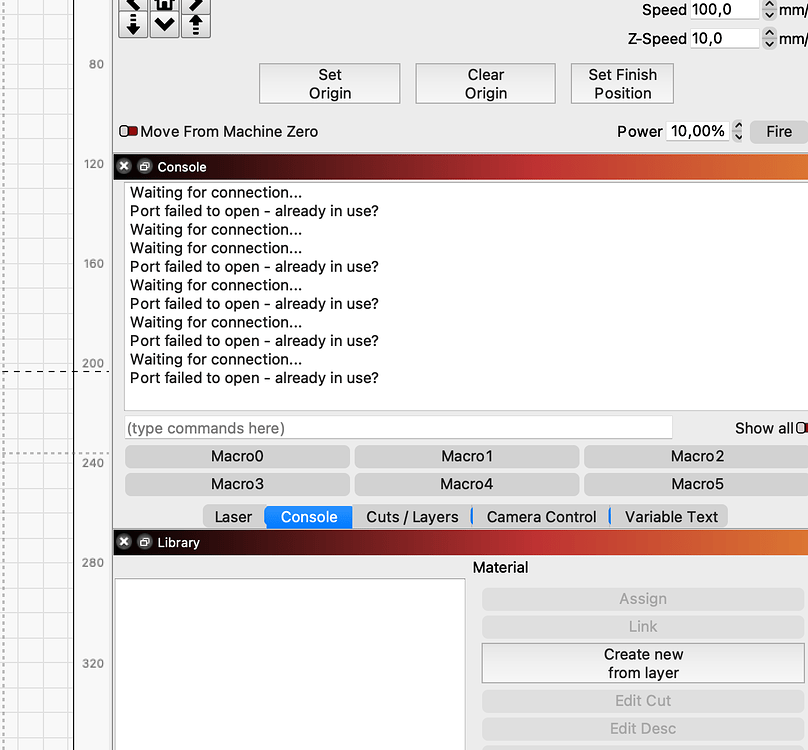
Task: Click the upper-left diagonal jog arrow
Action: pos(133,5)
